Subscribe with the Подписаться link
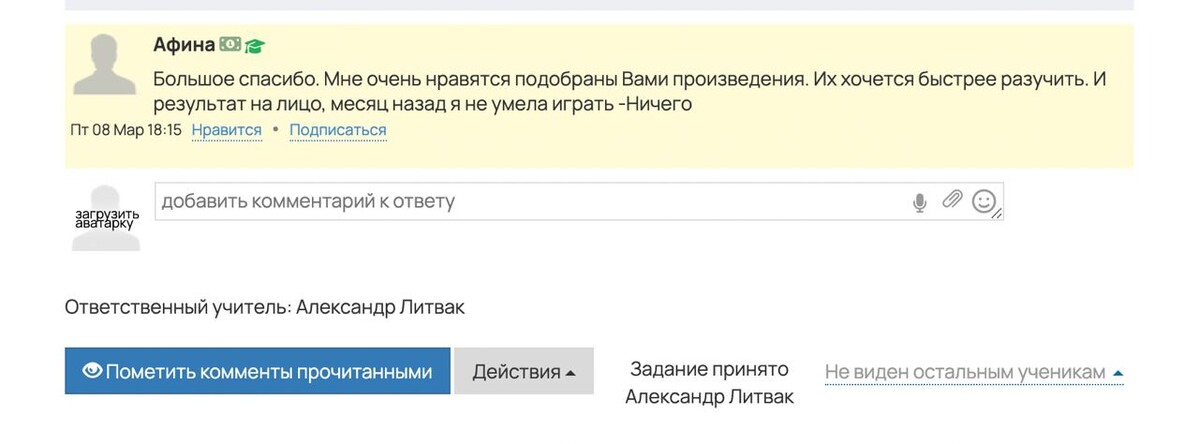This screenshot has height=444, width=1199. click(338, 130)
